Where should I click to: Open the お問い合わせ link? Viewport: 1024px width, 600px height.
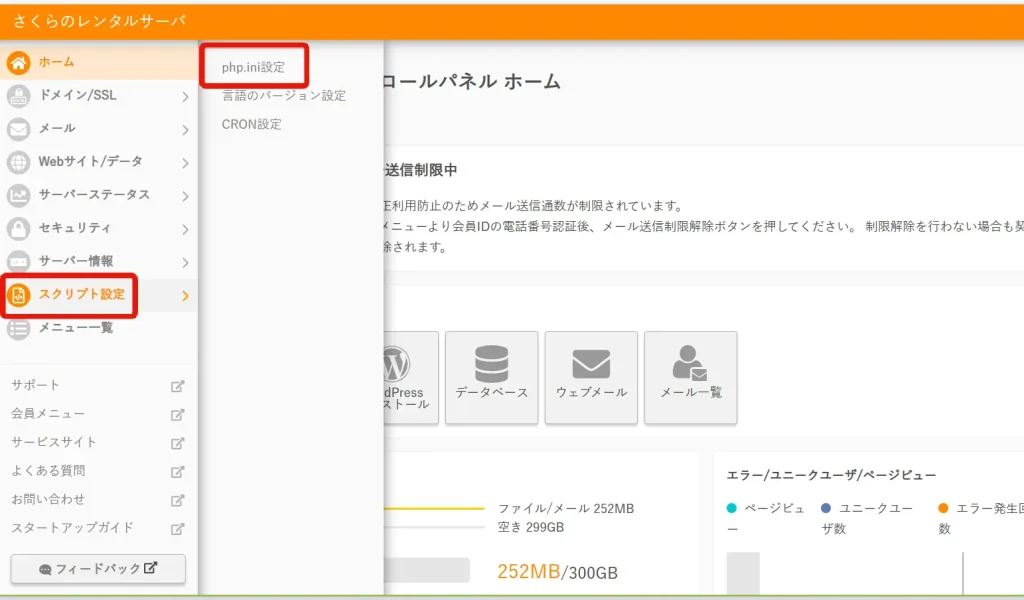click(48, 499)
